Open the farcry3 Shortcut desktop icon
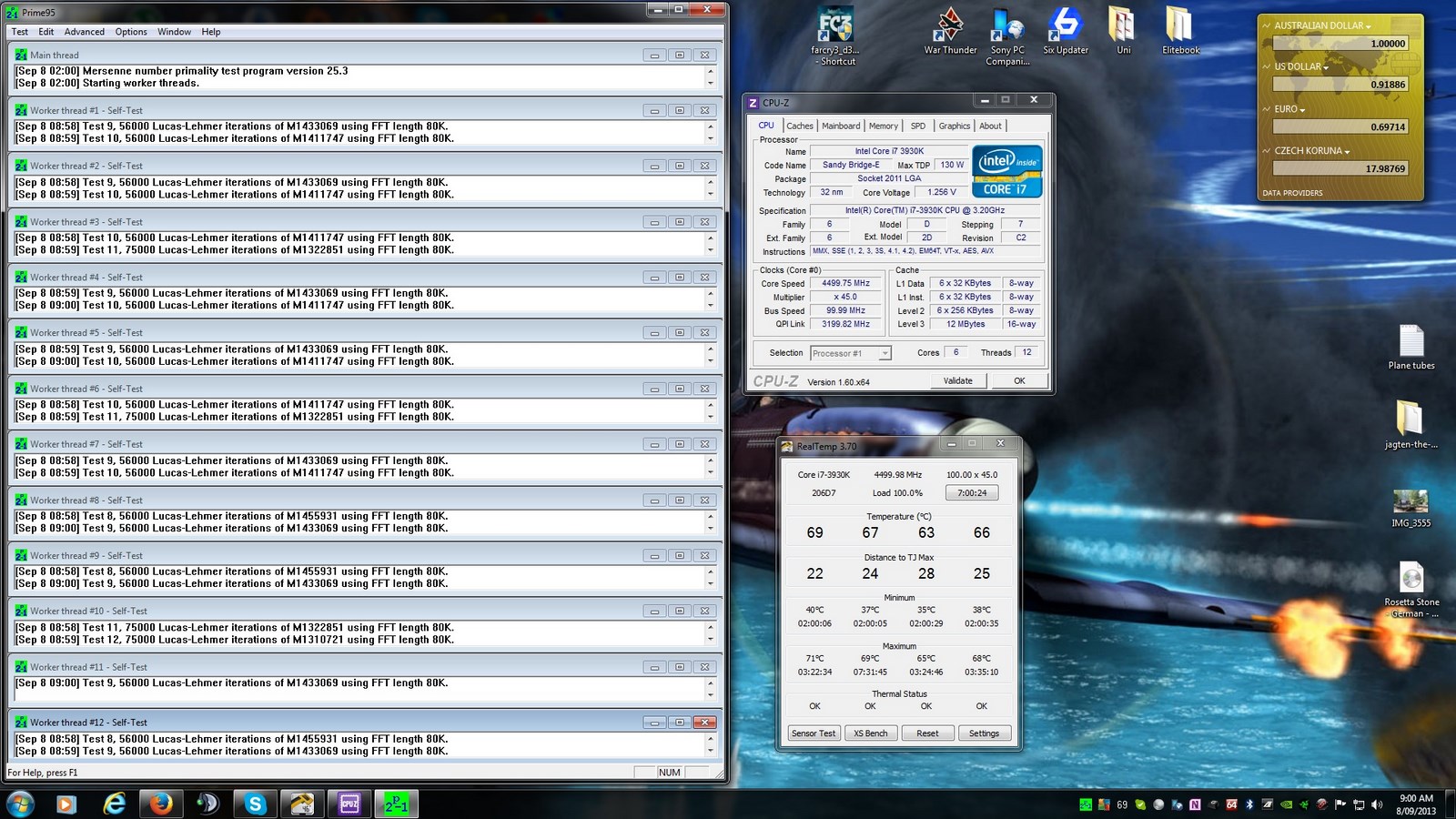1456x819 pixels. 835,36
